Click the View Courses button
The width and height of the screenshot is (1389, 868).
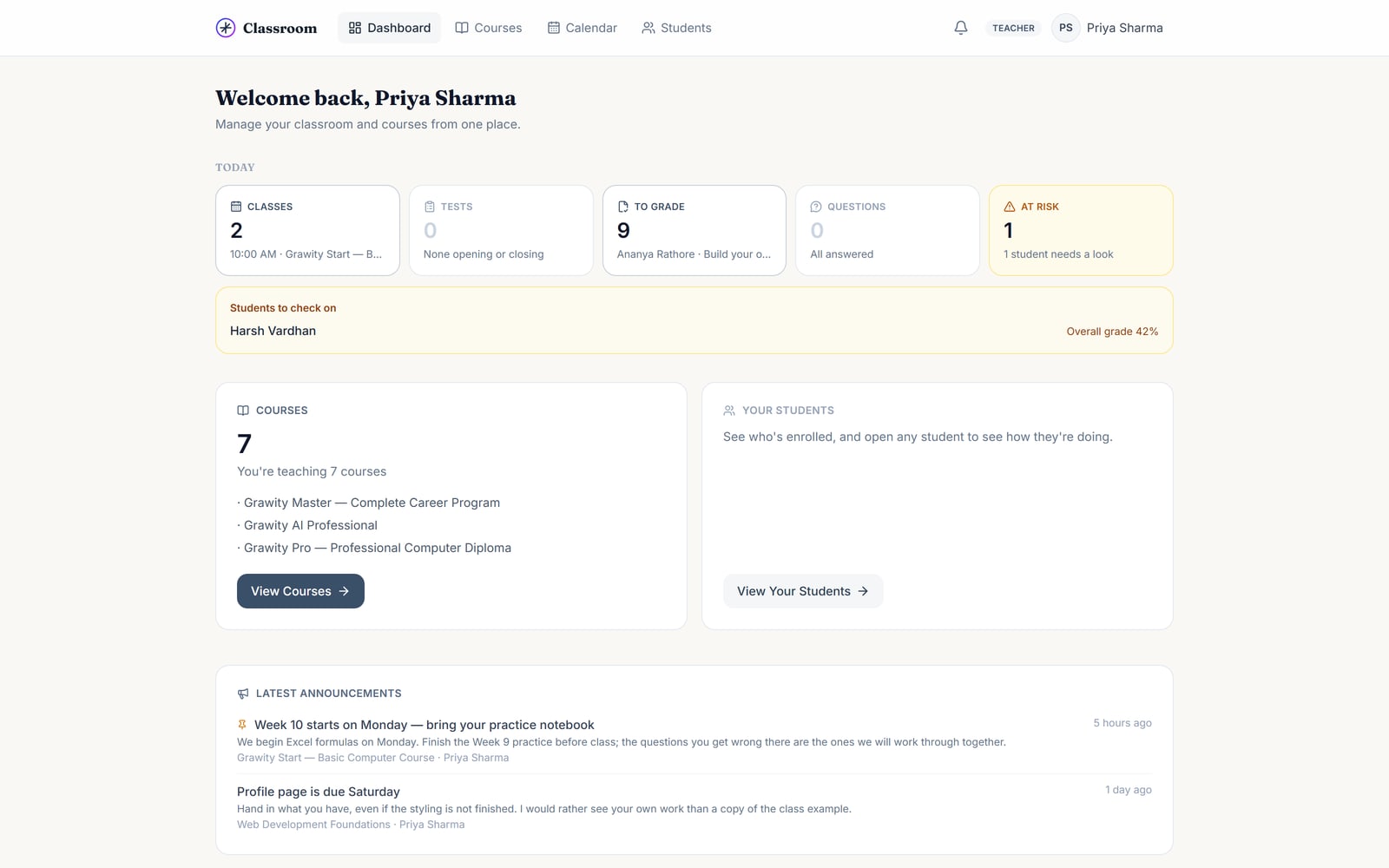(300, 591)
